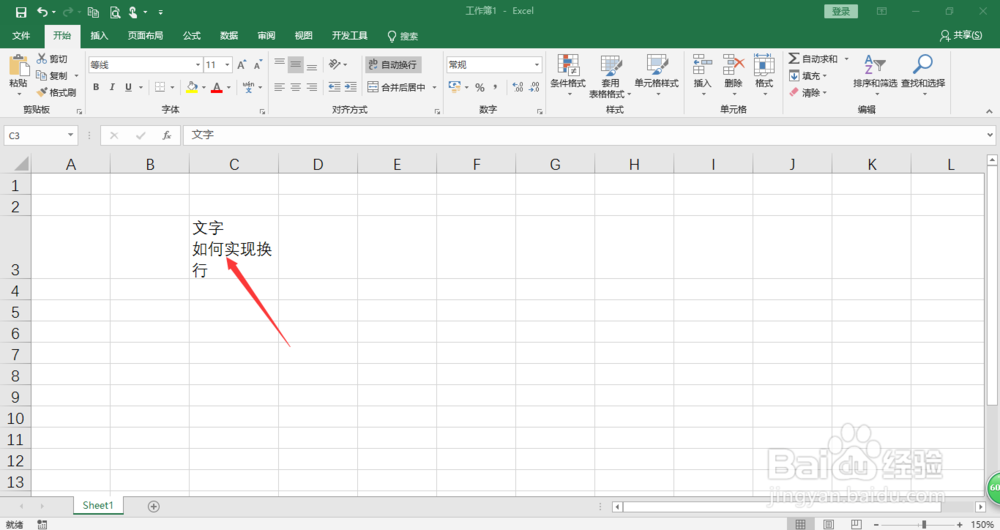This screenshot has height=530, width=1000.
Task: Click the Save icon in quick access toolbar
Action: [x=21, y=12]
